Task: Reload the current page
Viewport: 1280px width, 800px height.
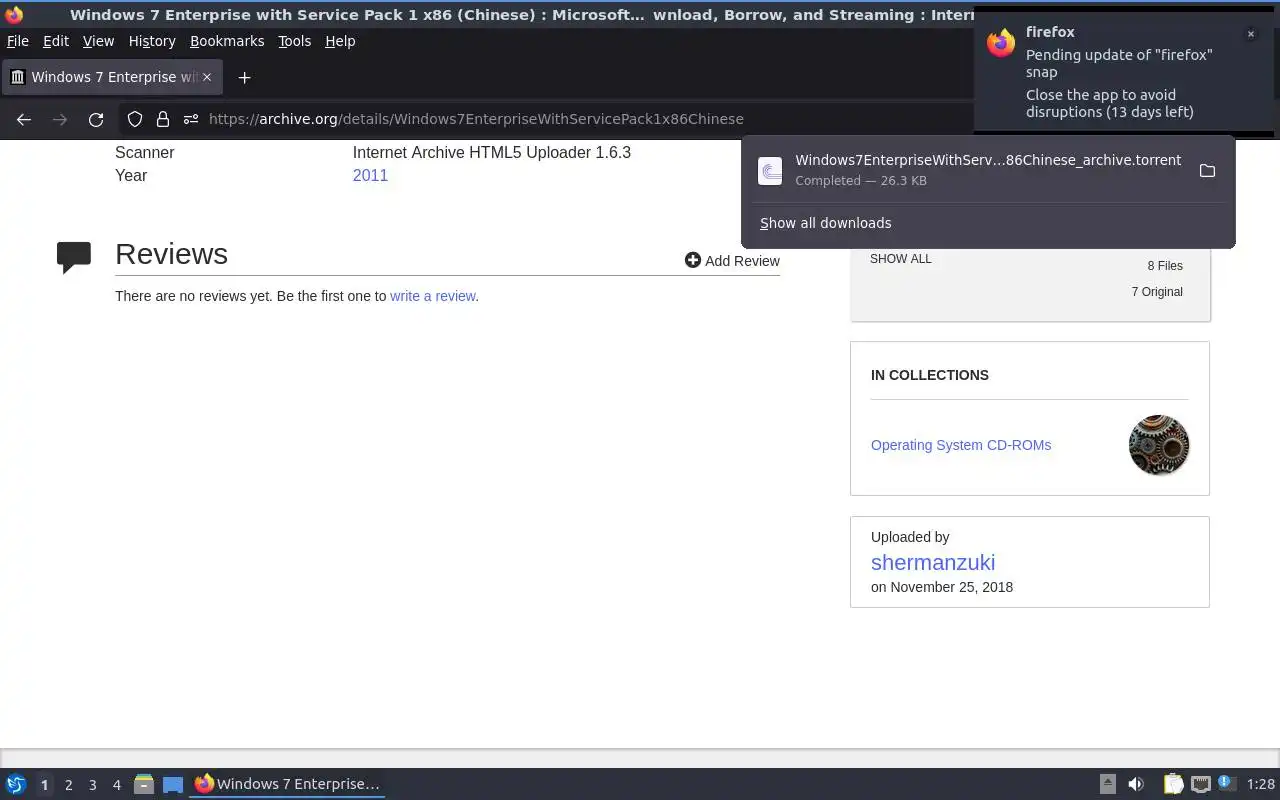Action: coord(96,119)
